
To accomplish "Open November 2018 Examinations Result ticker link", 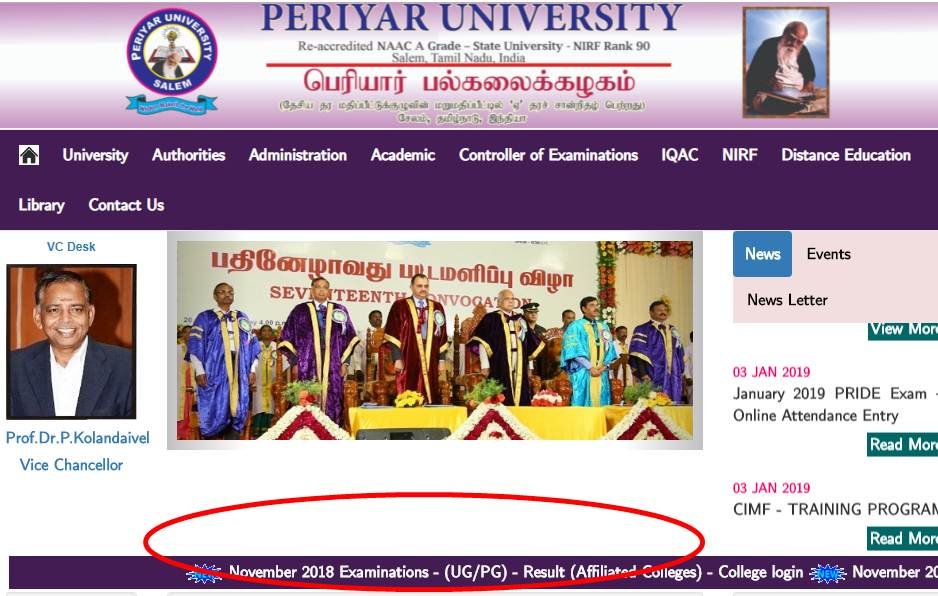I will click(x=516, y=573).
